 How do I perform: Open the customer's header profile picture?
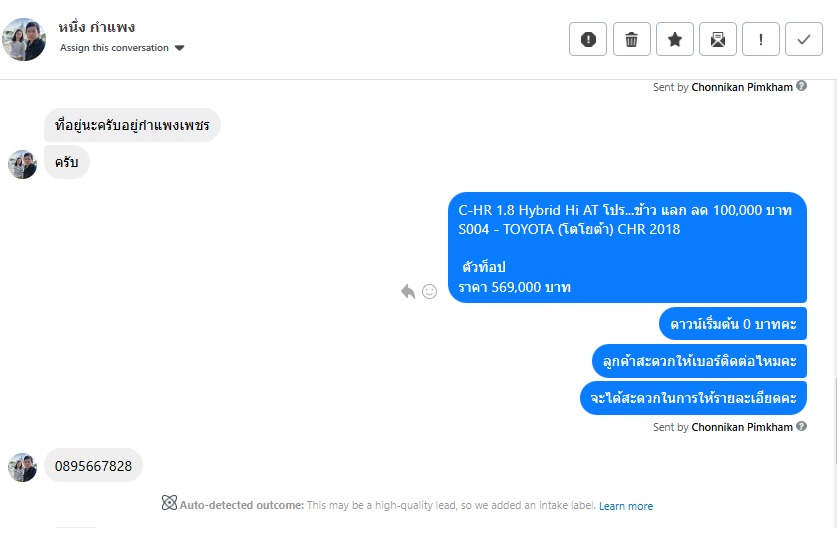[x=24, y=39]
